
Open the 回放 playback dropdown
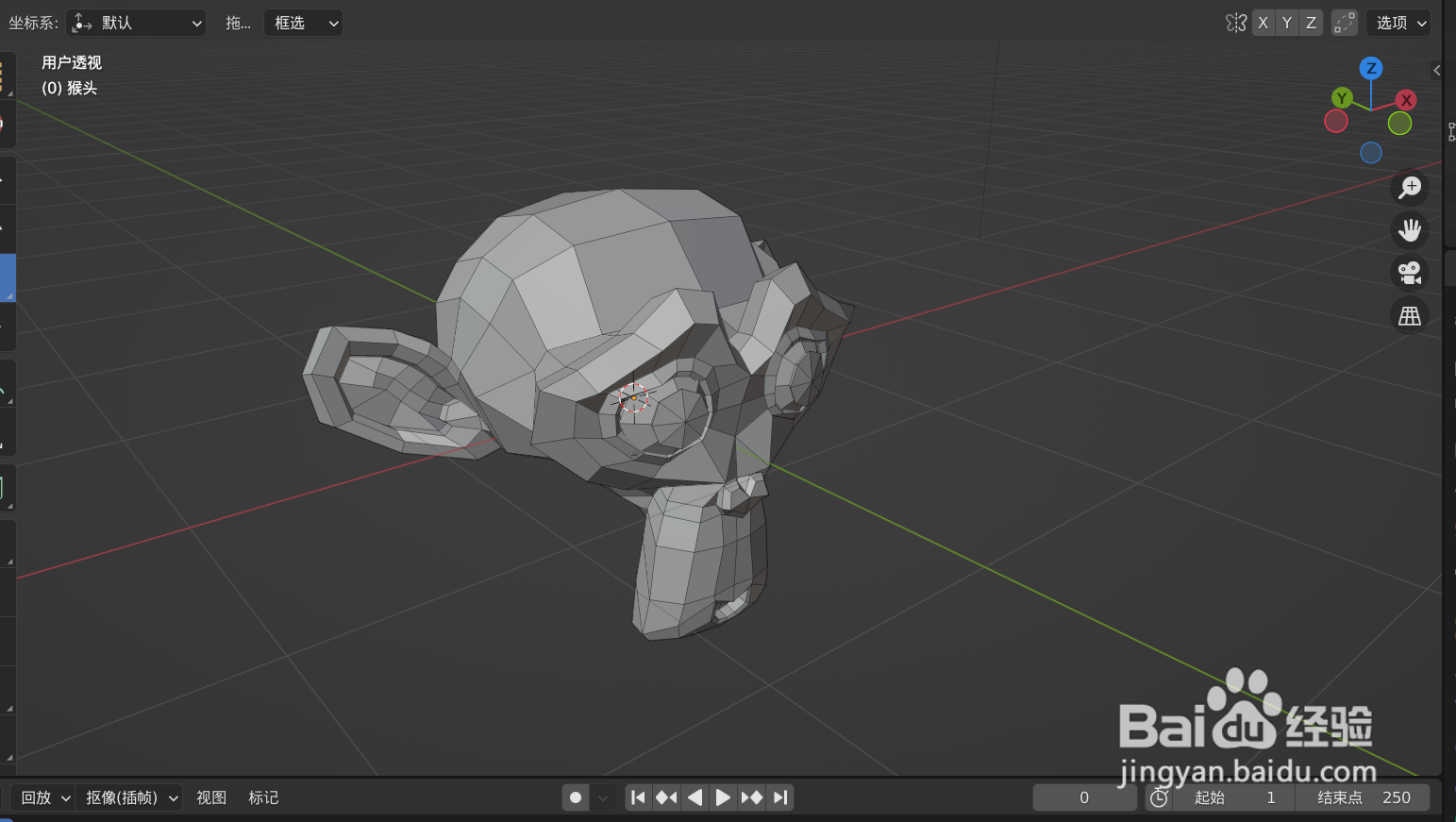click(x=45, y=797)
